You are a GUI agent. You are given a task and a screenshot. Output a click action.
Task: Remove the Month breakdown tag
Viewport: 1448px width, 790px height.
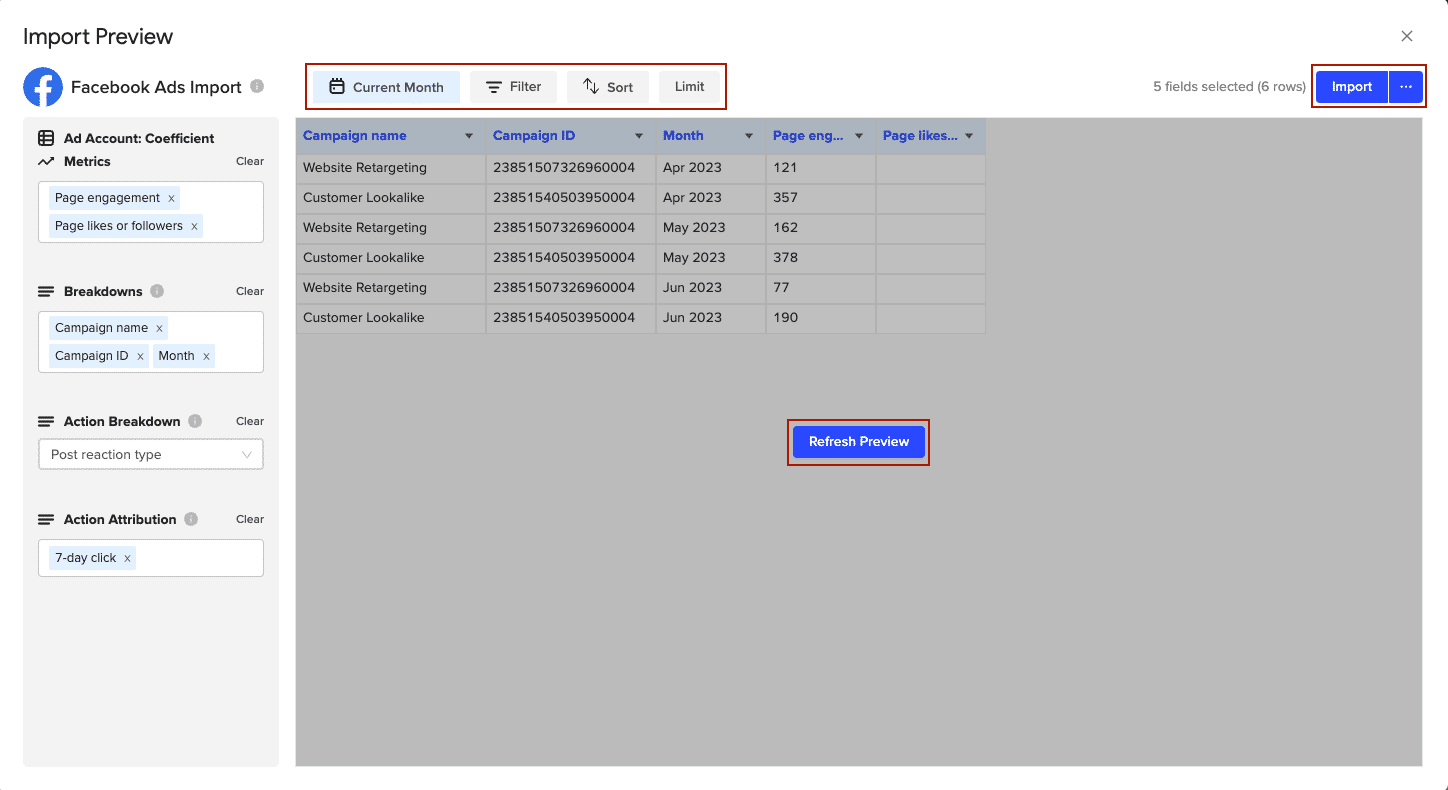pyautogui.click(x=206, y=356)
